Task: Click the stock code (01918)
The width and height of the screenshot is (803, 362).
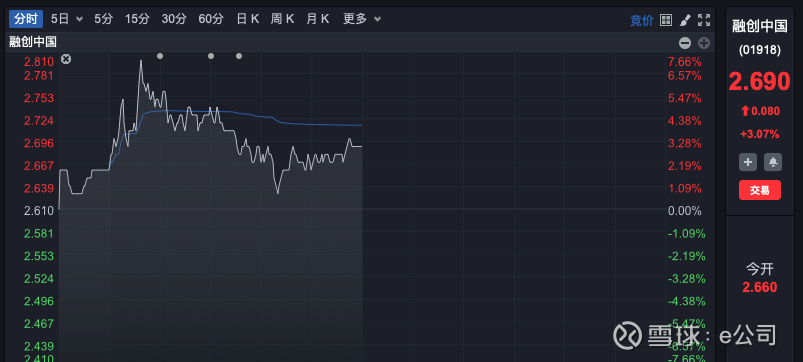Action: (760, 50)
